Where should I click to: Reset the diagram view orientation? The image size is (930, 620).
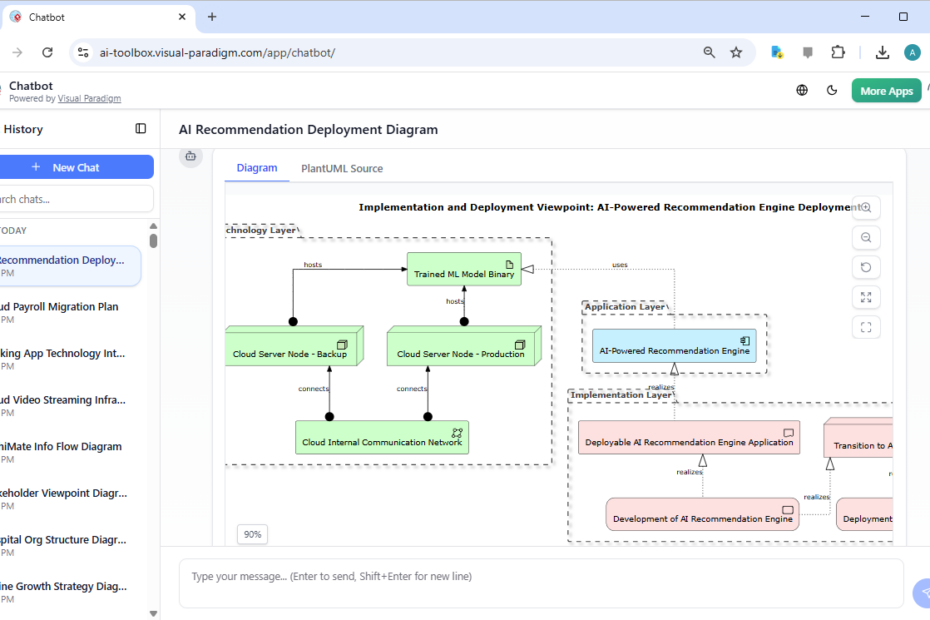tap(866, 267)
